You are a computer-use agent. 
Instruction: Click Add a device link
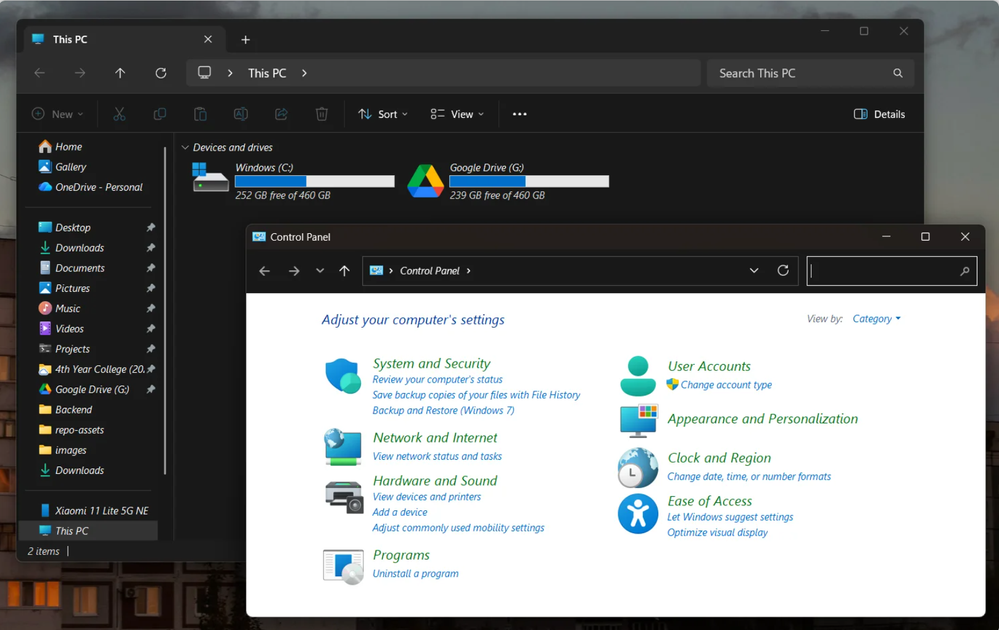click(x=399, y=512)
